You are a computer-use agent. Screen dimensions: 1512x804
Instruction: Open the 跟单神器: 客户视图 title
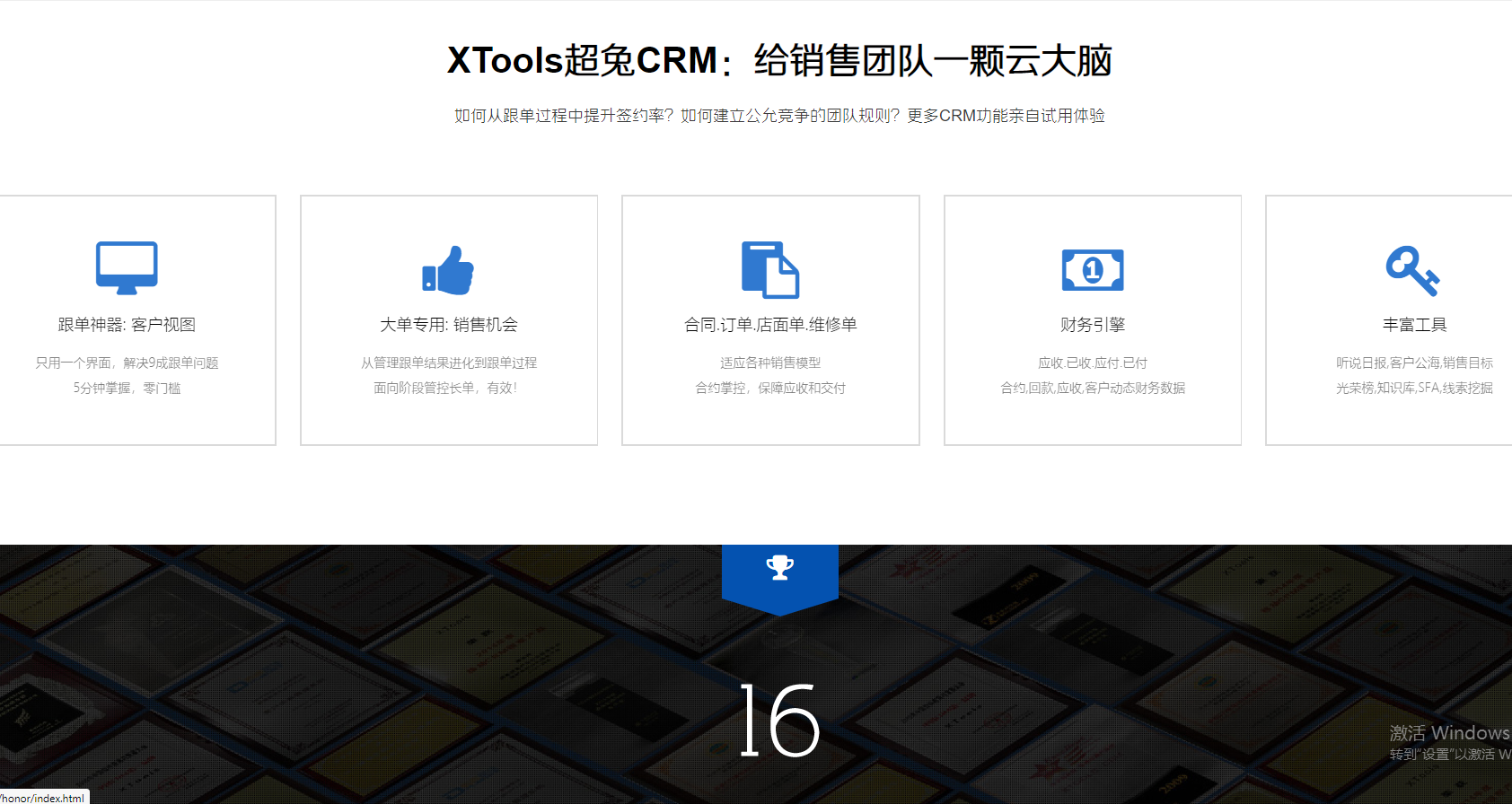127,325
